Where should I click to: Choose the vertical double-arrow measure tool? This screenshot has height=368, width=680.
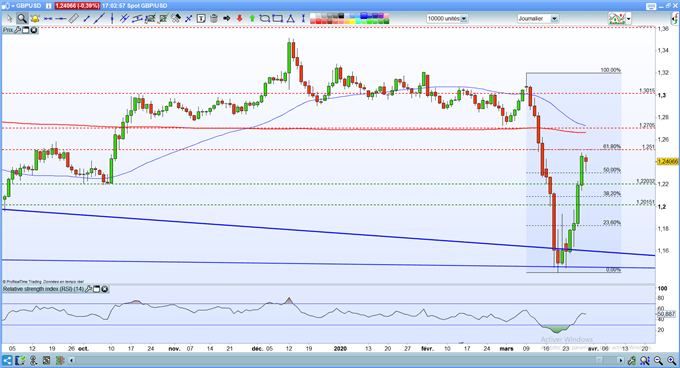coord(303,19)
